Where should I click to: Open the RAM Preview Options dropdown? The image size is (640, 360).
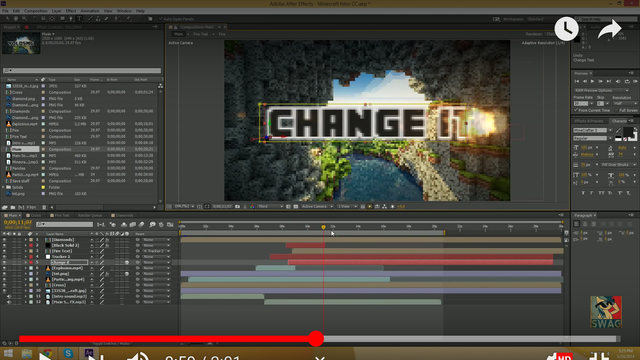point(601,90)
